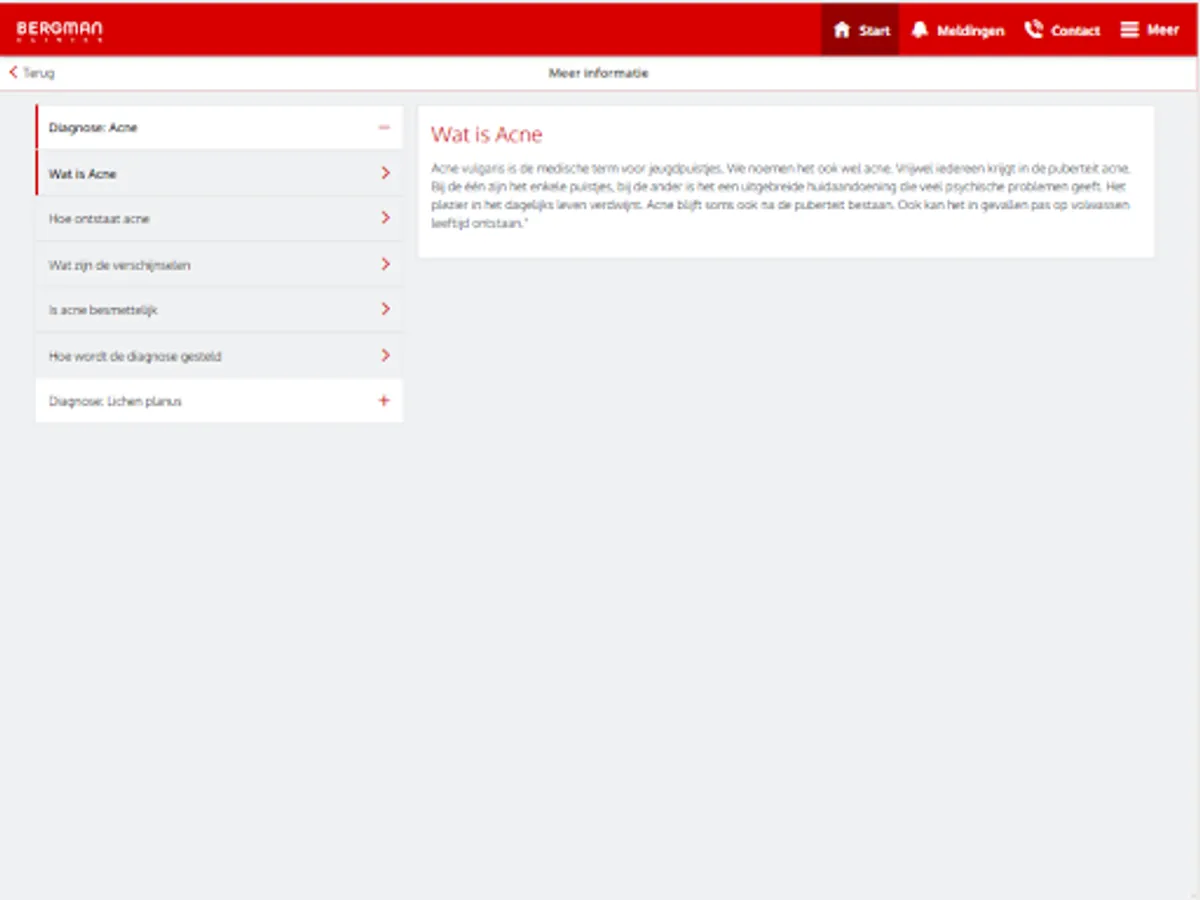The height and width of the screenshot is (900, 1200).
Task: Open the Contact label in header
Action: tap(1075, 31)
